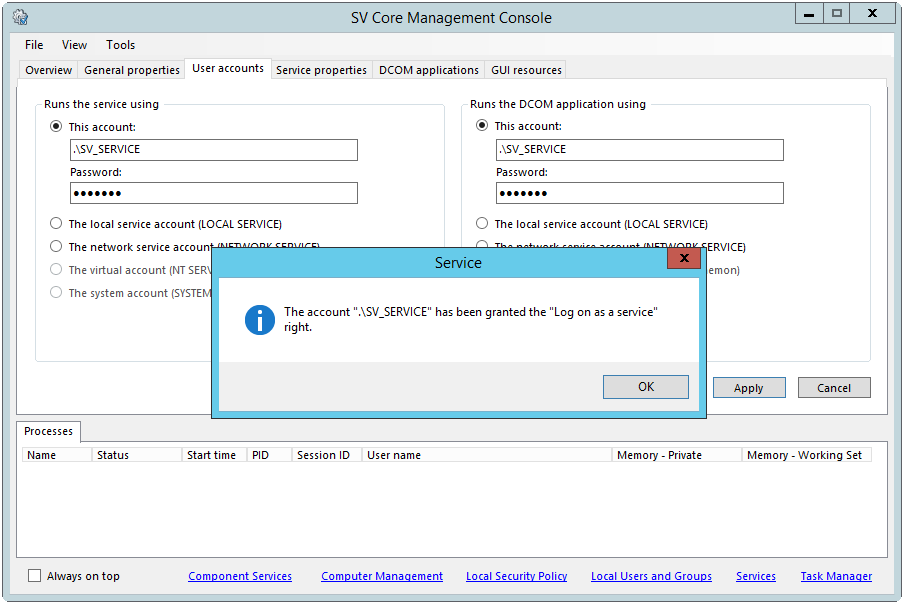
Task: Switch to the General properties tab
Action: [x=132, y=70]
